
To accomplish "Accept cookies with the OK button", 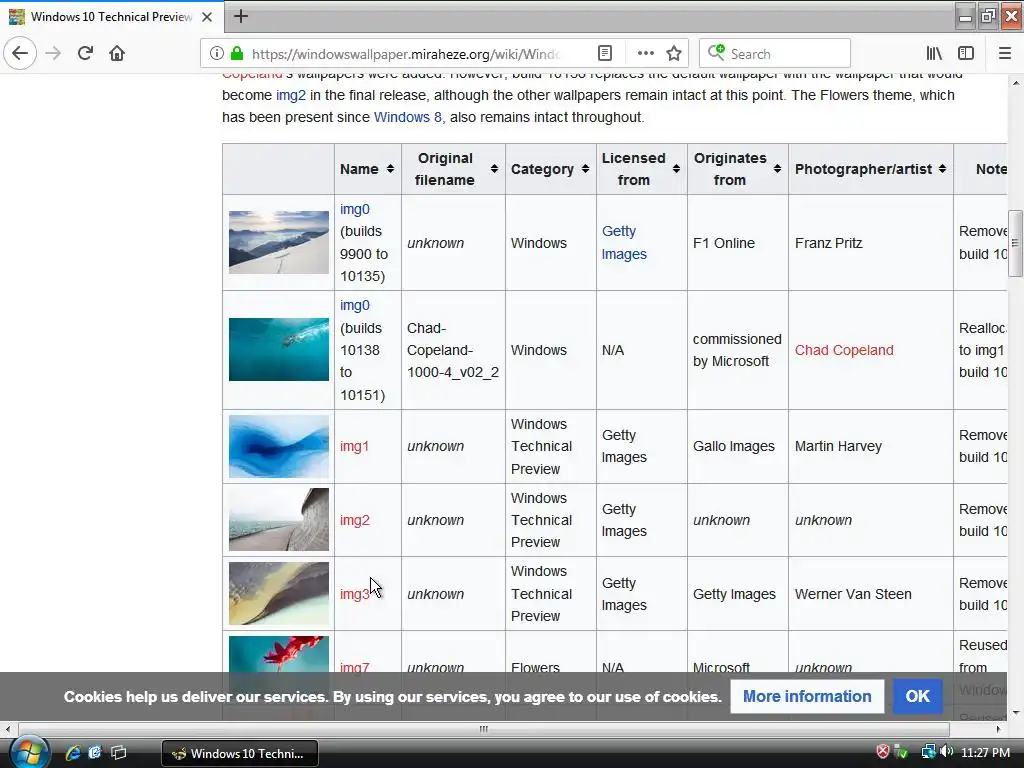I will coord(917,696).
